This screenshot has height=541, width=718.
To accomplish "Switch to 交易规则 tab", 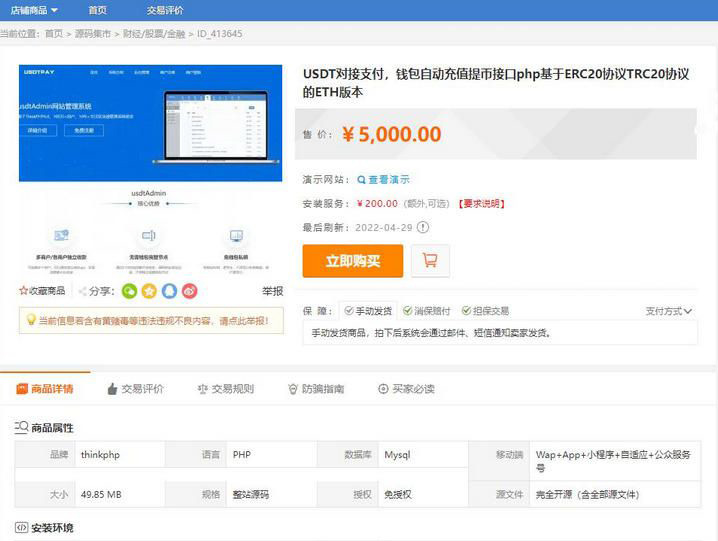I will (x=226, y=389).
